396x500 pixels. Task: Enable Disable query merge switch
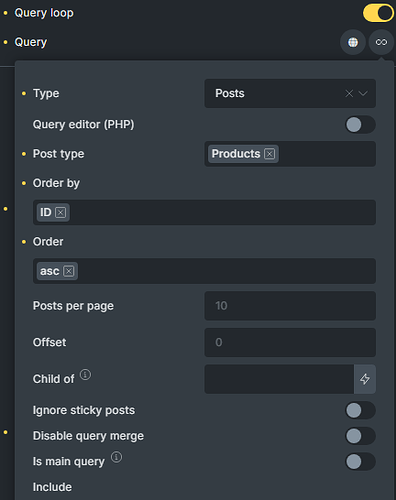pos(360,436)
